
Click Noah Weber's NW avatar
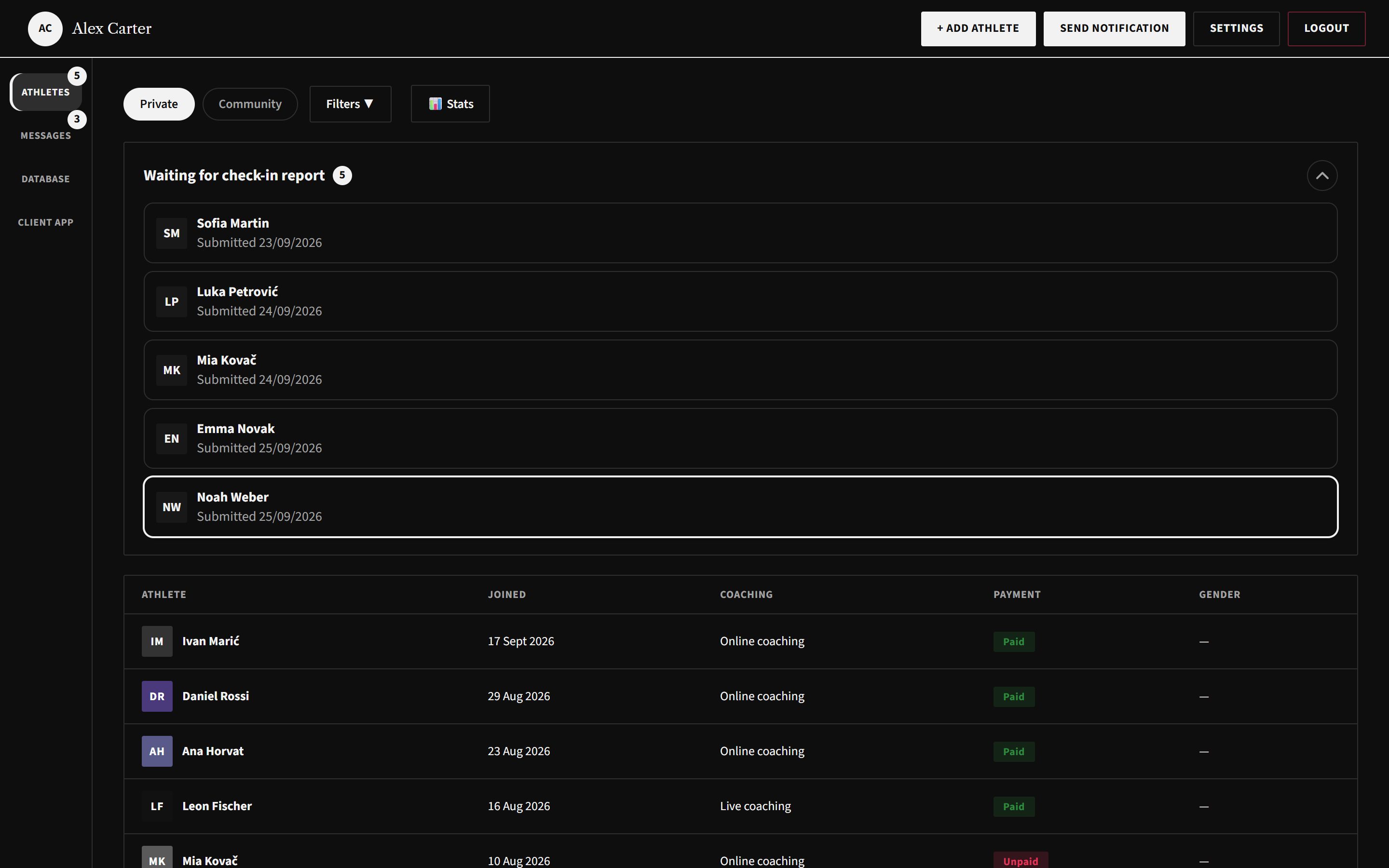(172, 507)
